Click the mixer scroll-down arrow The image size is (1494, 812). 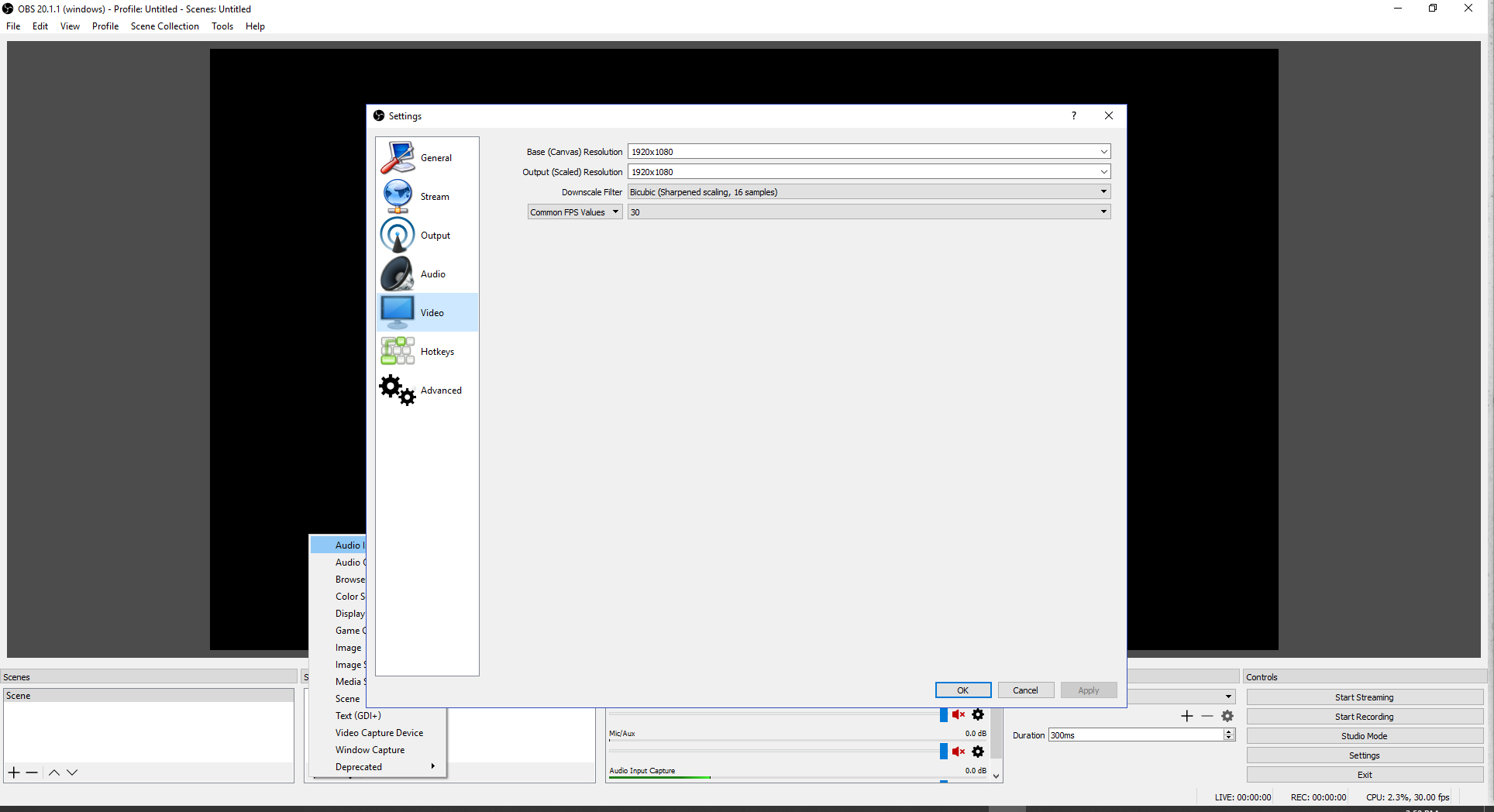click(x=997, y=776)
